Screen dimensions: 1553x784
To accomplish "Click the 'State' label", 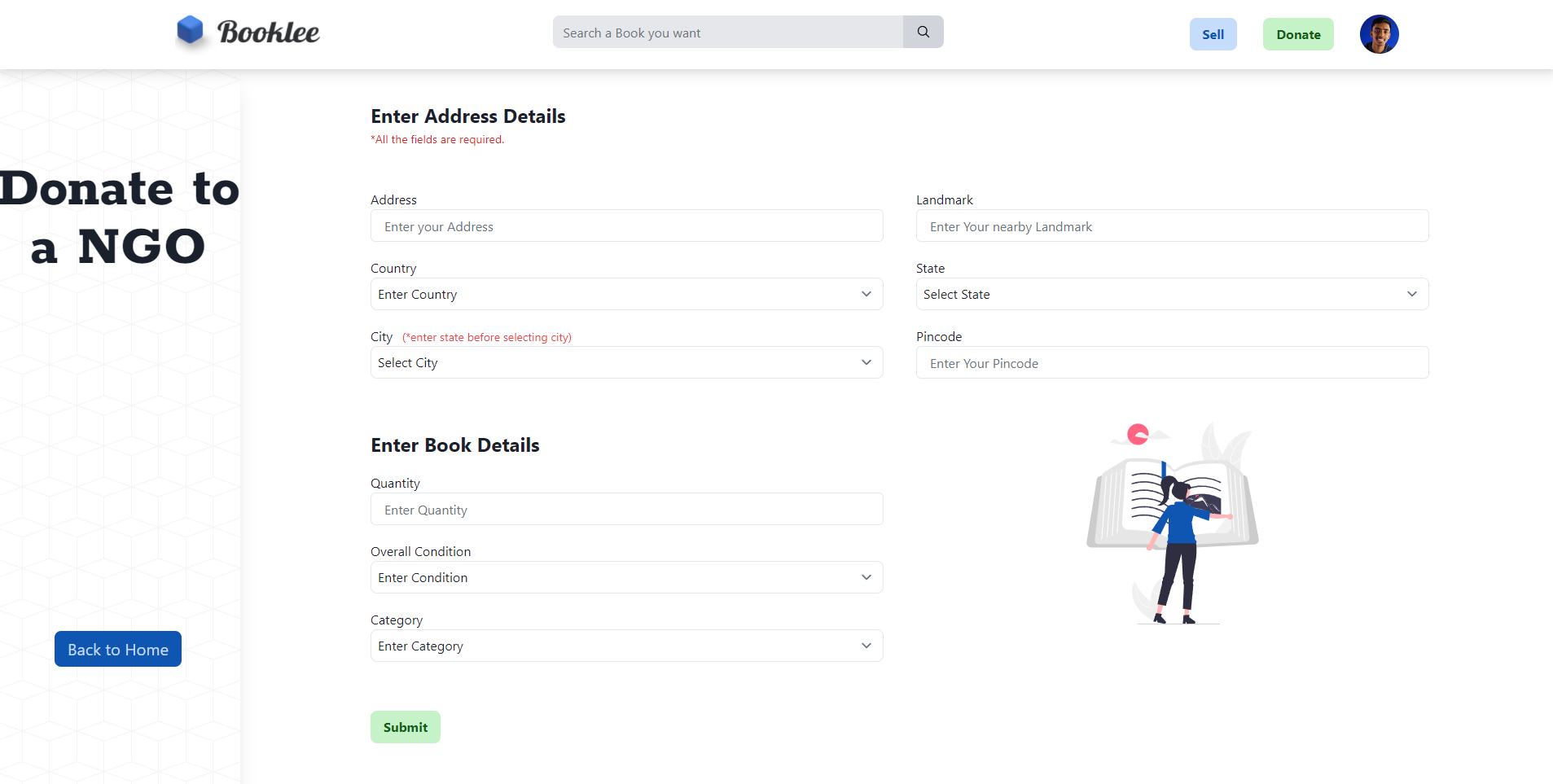I will 930,268.
